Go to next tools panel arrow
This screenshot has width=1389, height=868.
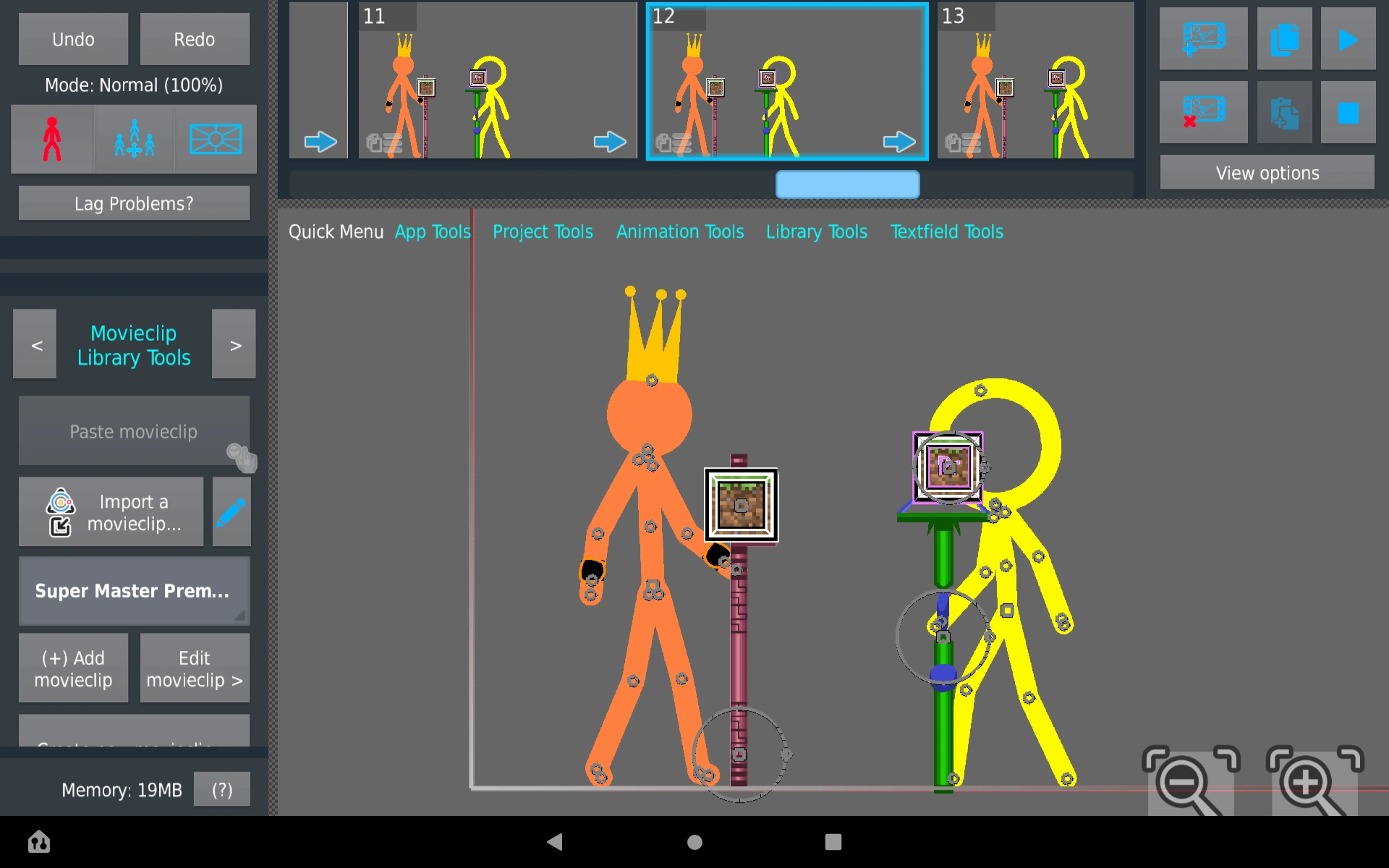click(x=234, y=345)
